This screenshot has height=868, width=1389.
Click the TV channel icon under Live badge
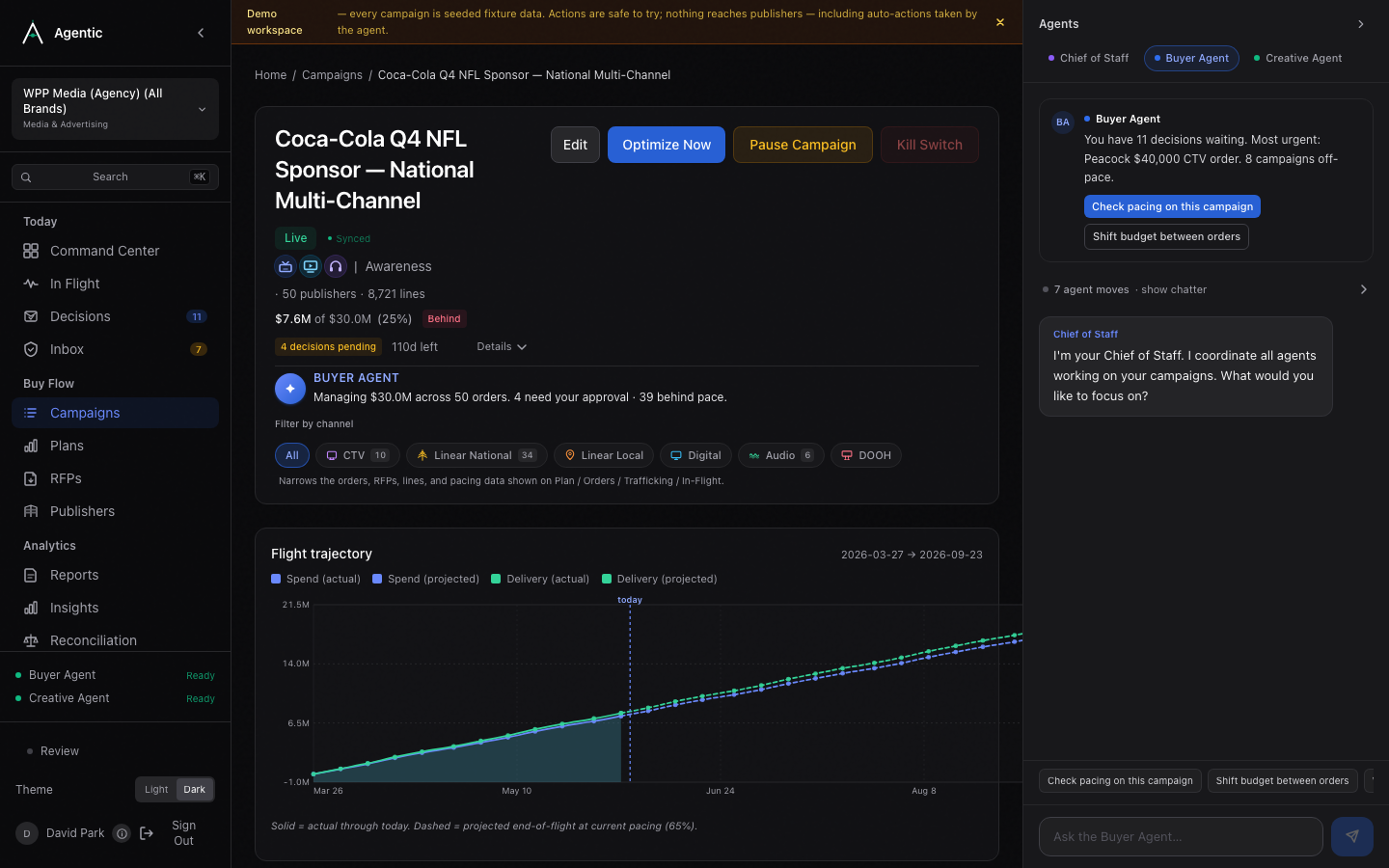coord(286,266)
